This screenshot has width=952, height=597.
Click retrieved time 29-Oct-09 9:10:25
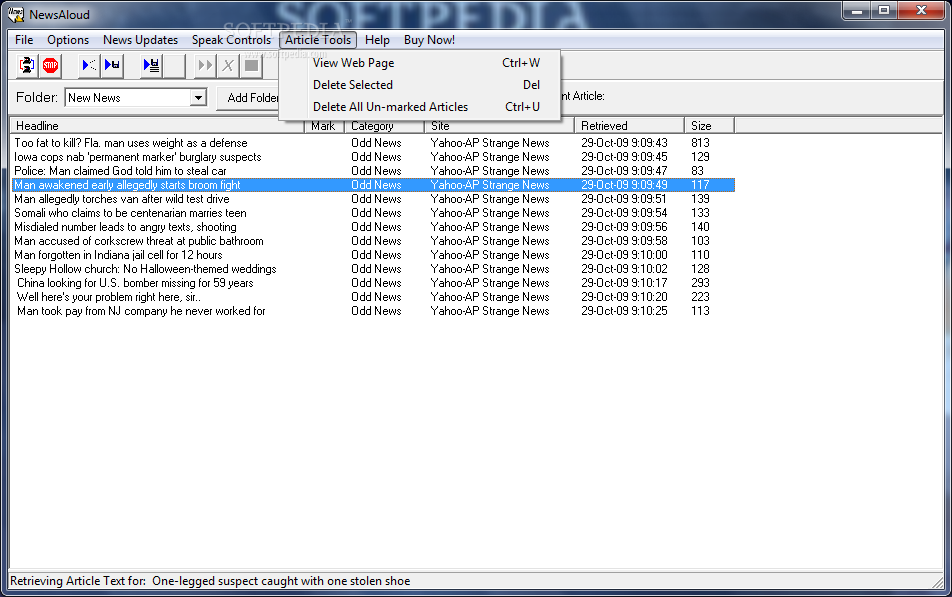coord(624,310)
